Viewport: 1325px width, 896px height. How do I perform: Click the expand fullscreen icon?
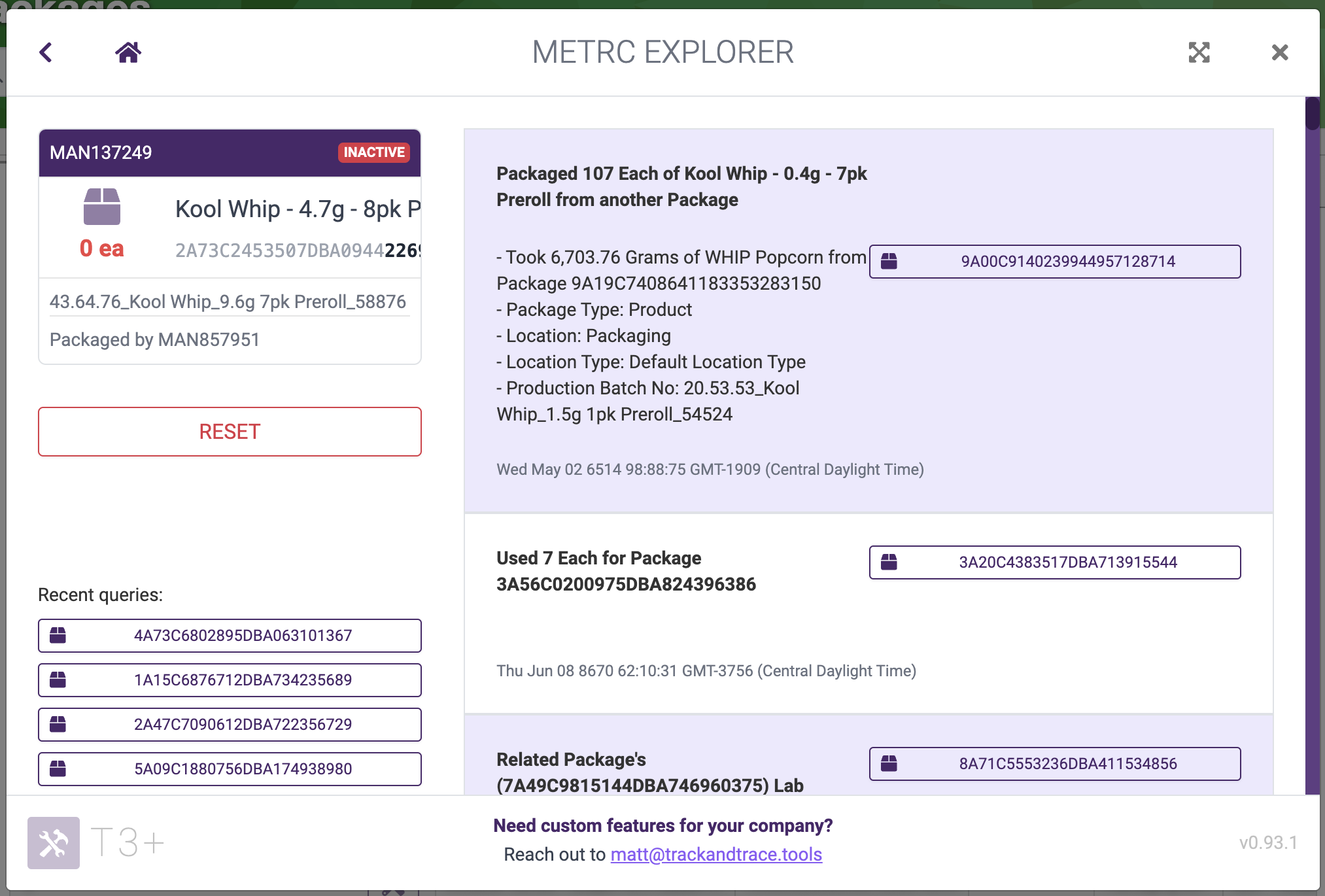tap(1199, 52)
